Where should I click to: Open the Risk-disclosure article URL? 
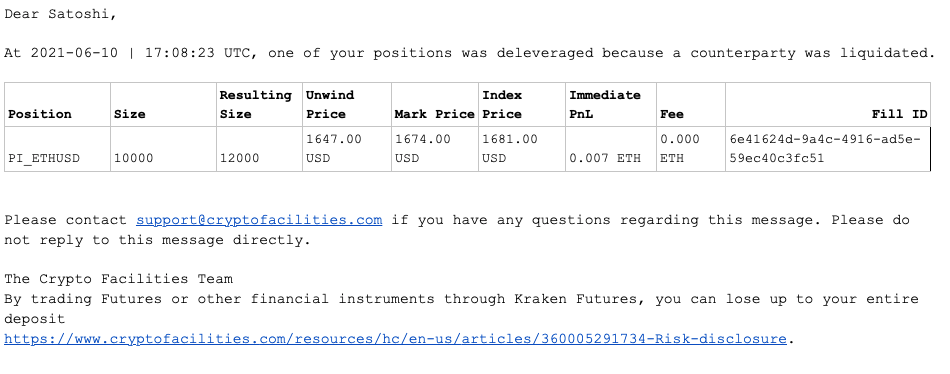click(395, 339)
